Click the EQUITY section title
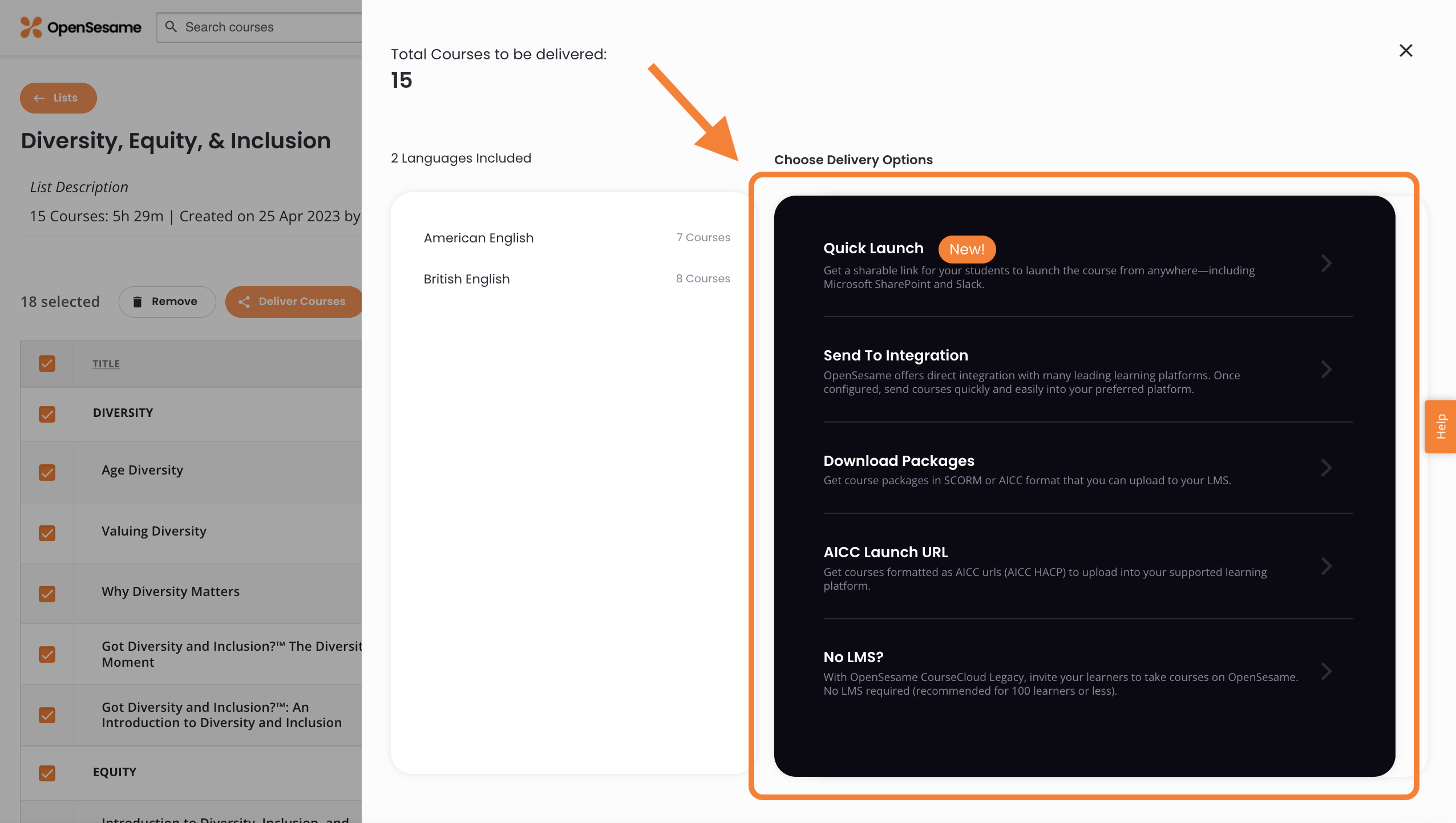 [x=115, y=772]
